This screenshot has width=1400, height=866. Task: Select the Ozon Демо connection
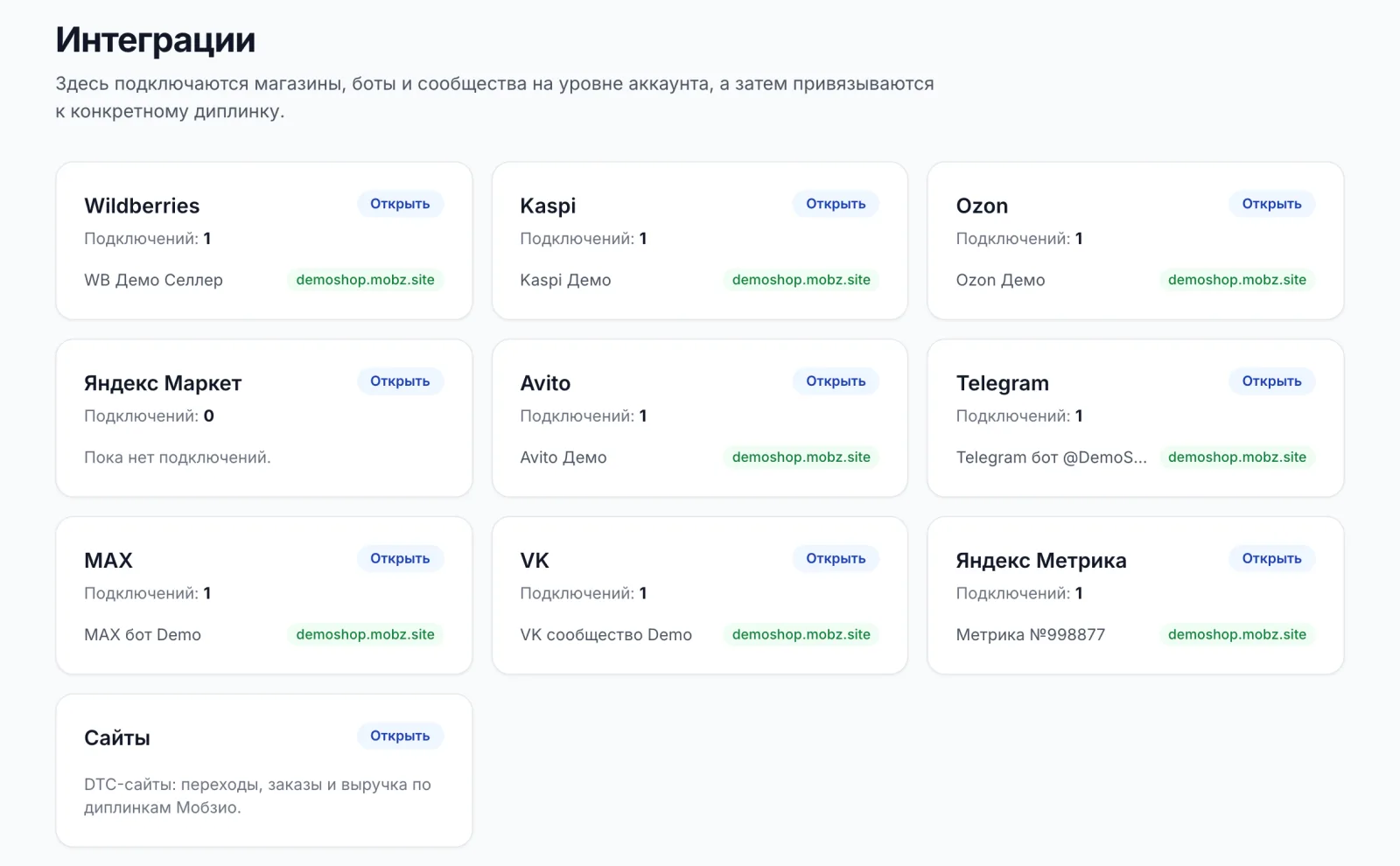point(1000,281)
